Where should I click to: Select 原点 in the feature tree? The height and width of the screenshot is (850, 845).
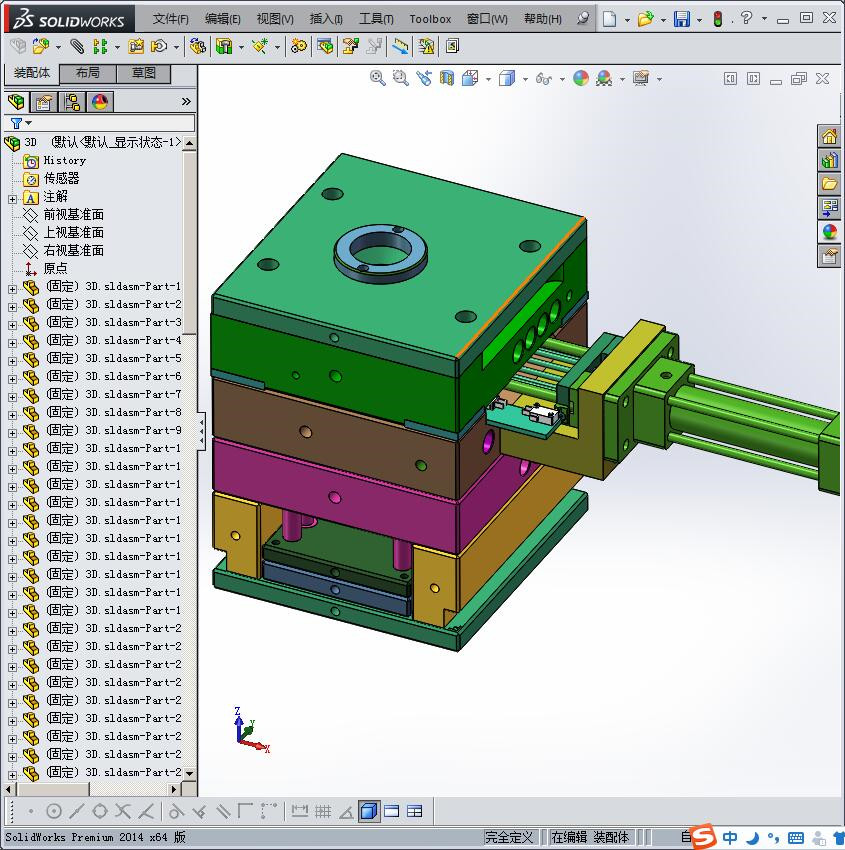(55, 268)
